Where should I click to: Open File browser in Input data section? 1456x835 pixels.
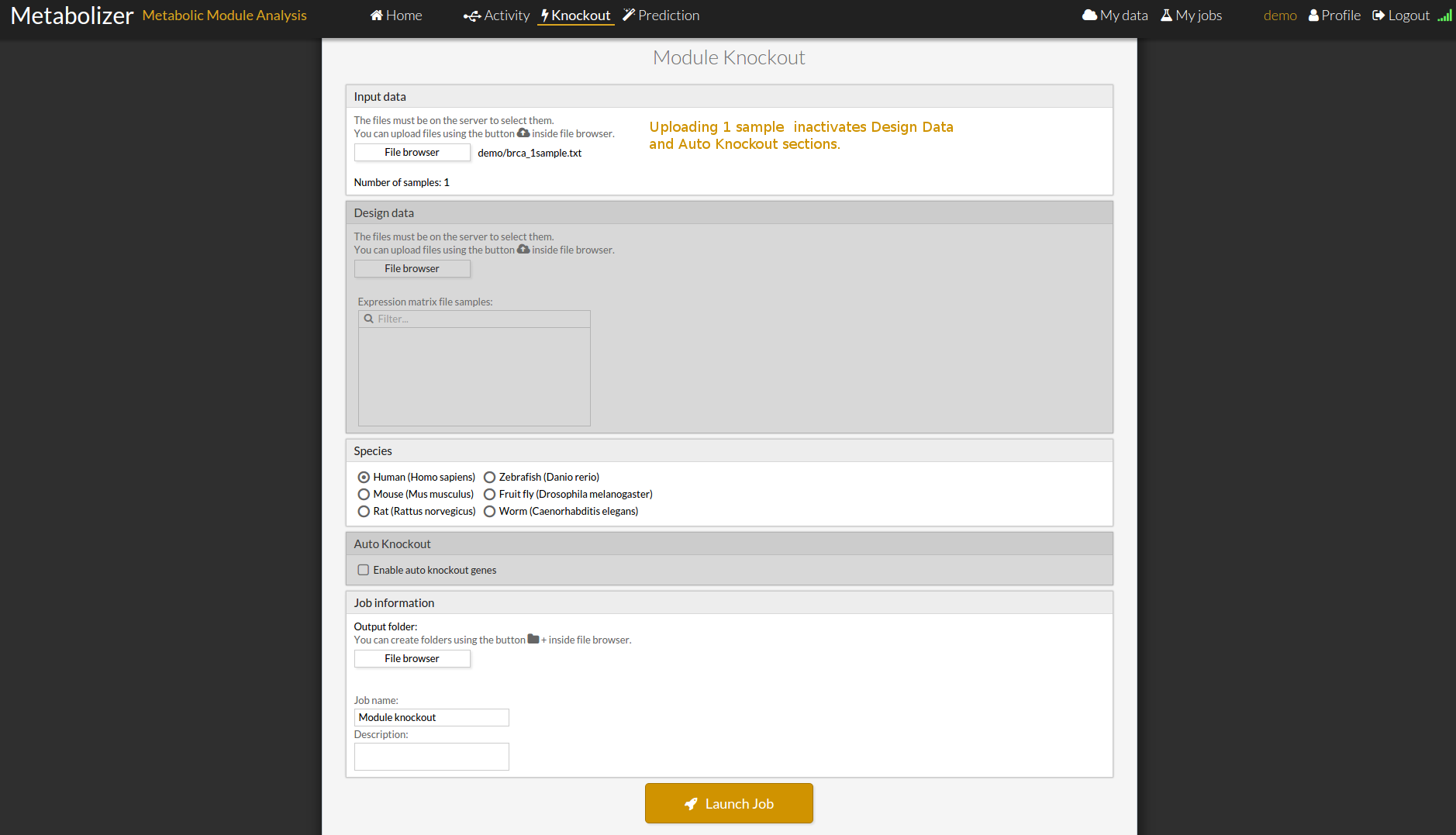(x=412, y=153)
